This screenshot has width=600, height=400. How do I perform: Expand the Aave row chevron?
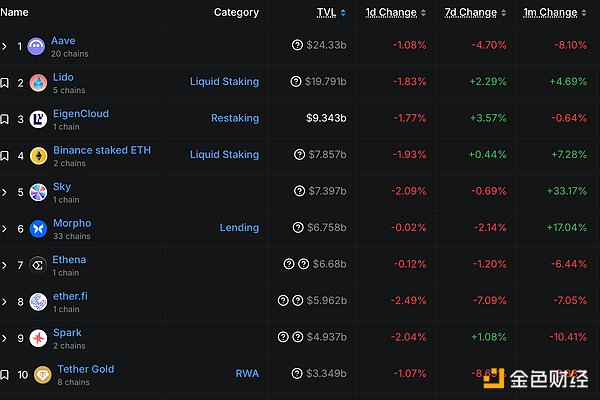point(6,46)
